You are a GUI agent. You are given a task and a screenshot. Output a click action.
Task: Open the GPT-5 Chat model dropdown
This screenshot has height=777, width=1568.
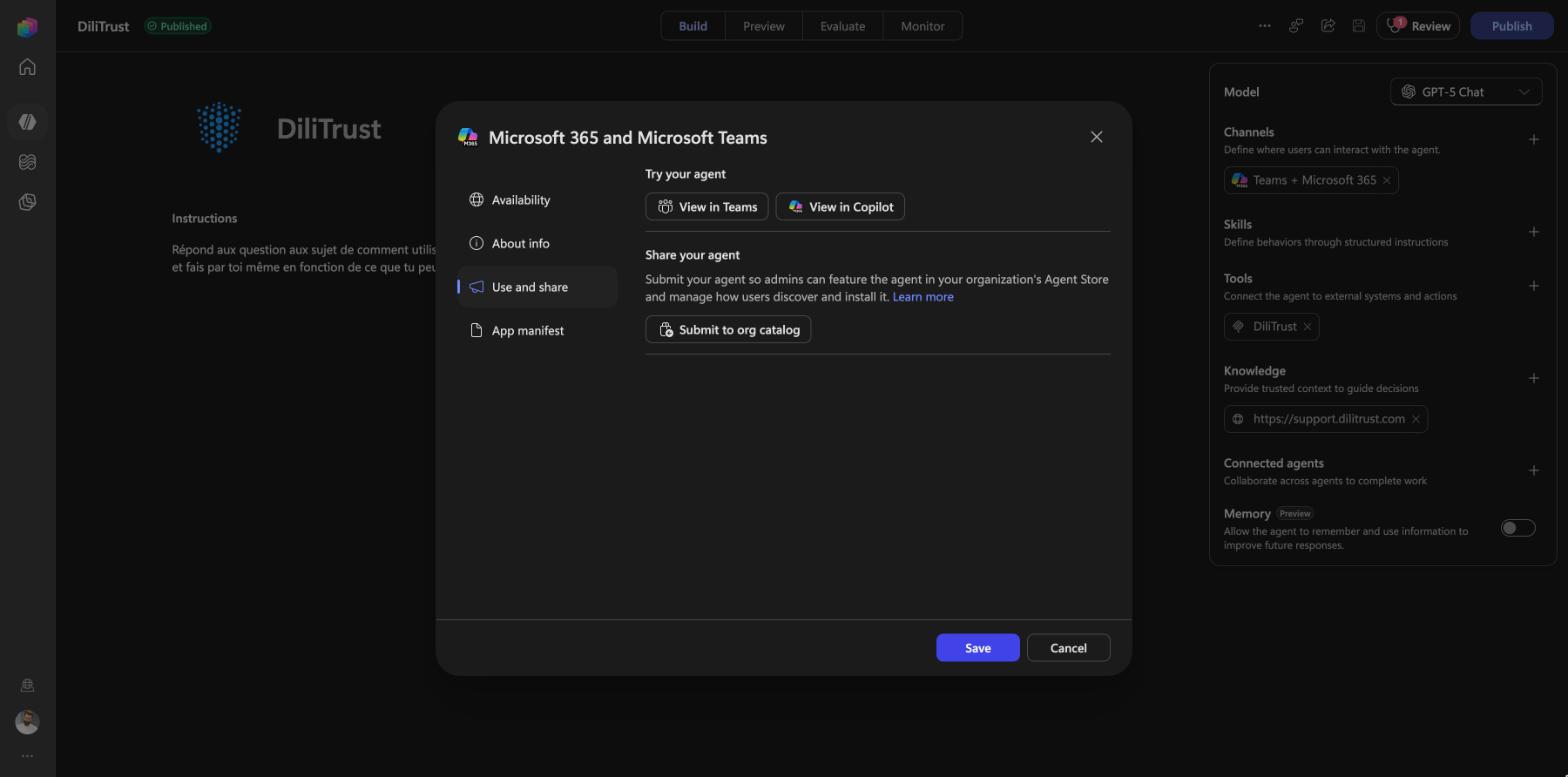[x=1466, y=92]
